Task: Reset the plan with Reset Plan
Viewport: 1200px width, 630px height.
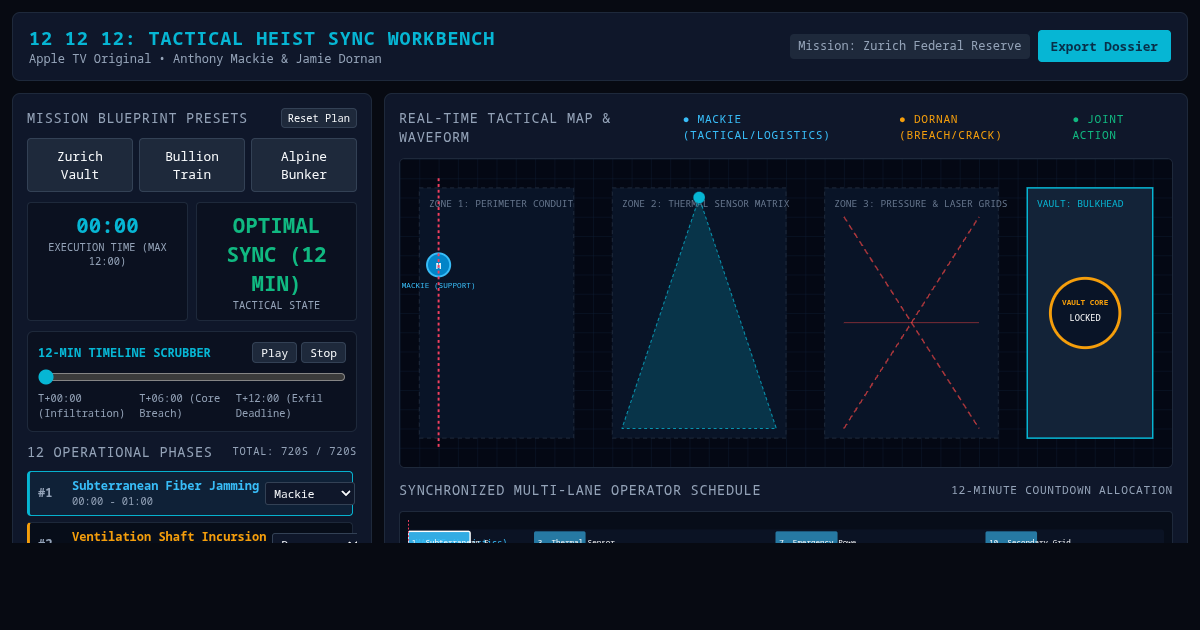Action: [319, 118]
